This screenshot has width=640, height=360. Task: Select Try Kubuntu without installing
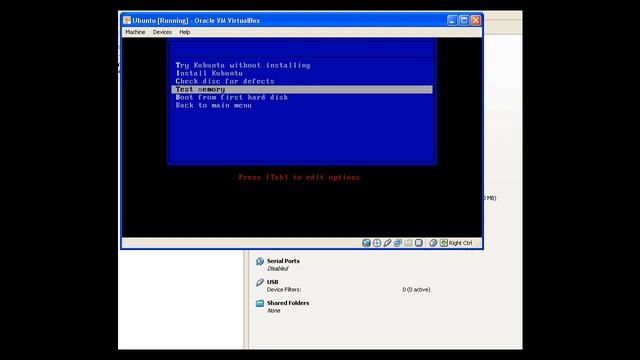tap(243, 65)
